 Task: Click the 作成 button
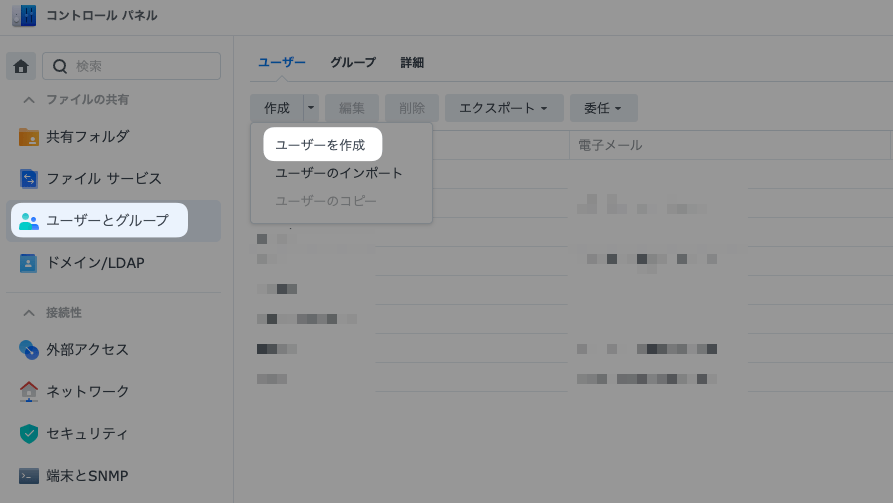click(276, 108)
